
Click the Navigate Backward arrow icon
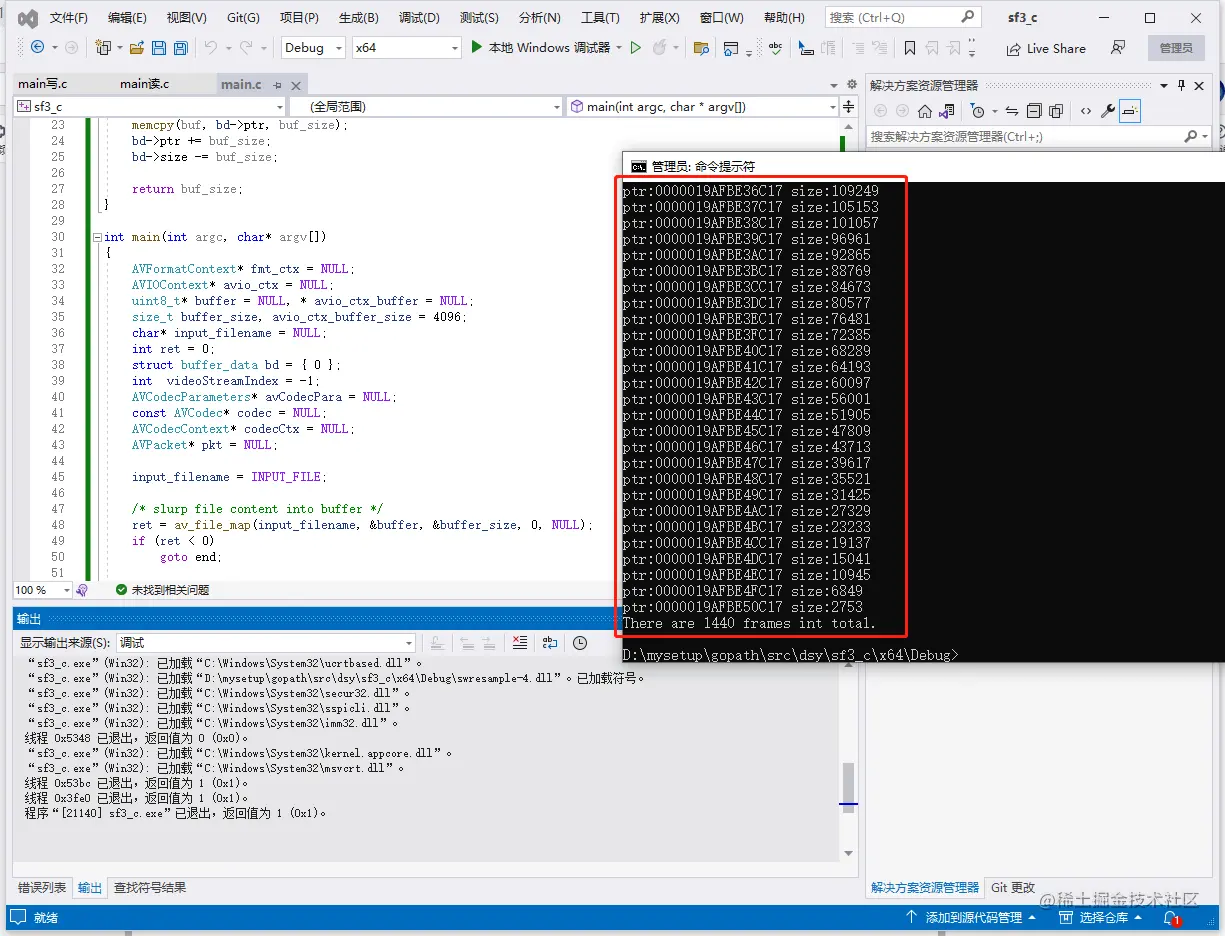(37, 47)
